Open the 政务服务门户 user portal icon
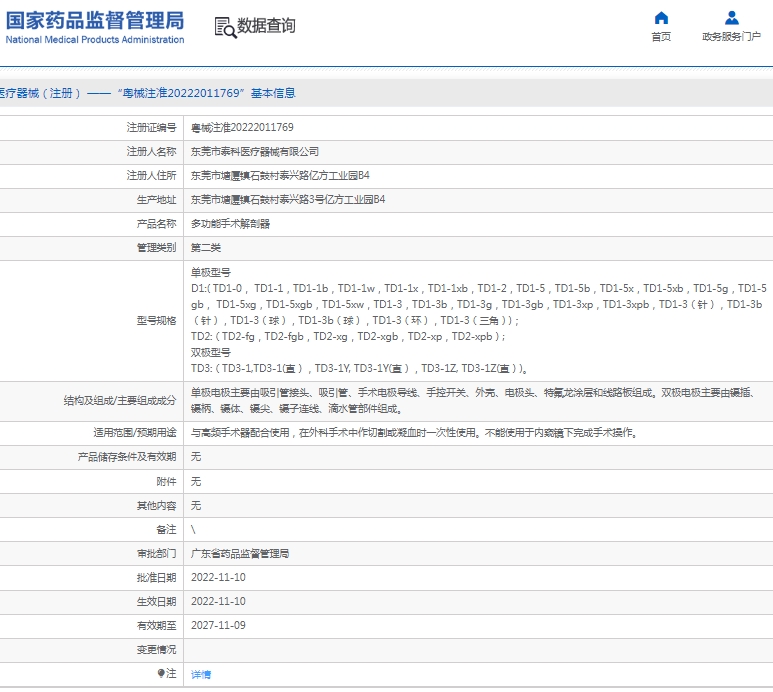Viewport: 773px width, 692px height. click(732, 18)
